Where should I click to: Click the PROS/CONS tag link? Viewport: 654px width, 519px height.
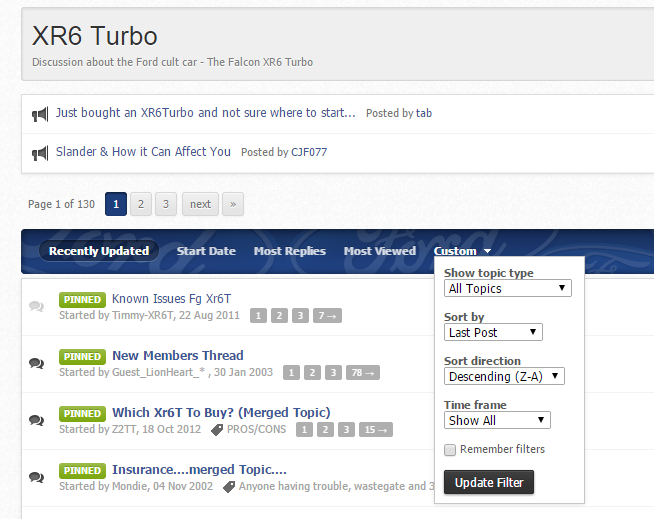click(x=257, y=429)
